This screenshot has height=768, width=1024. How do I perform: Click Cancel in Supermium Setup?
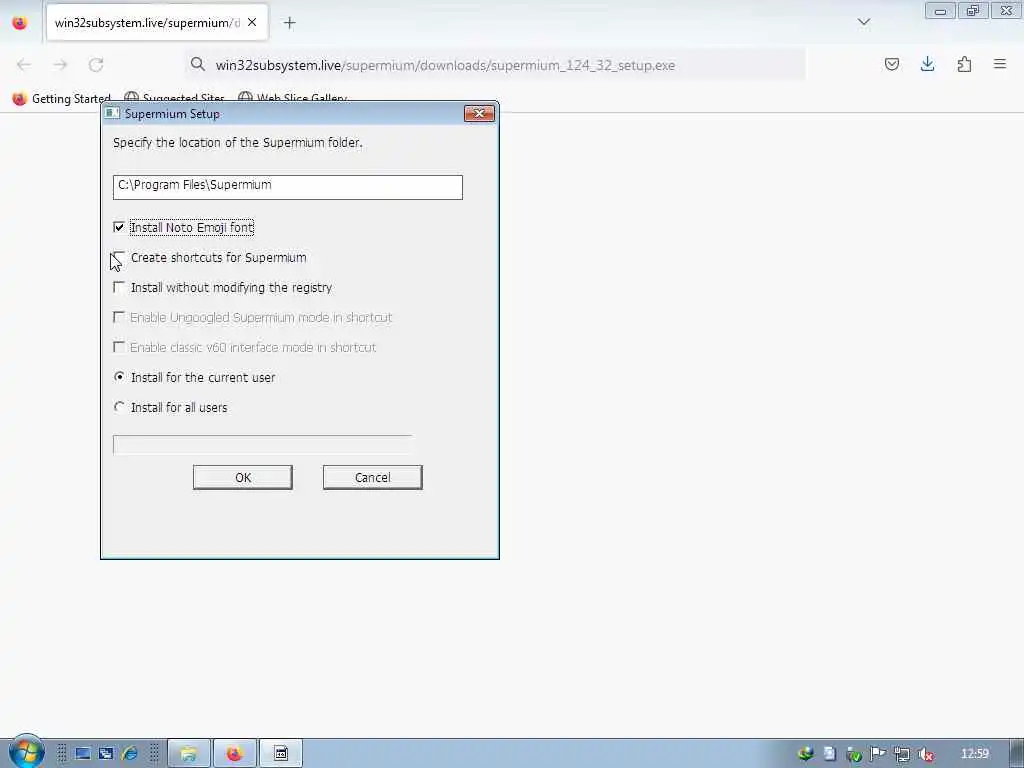373,477
